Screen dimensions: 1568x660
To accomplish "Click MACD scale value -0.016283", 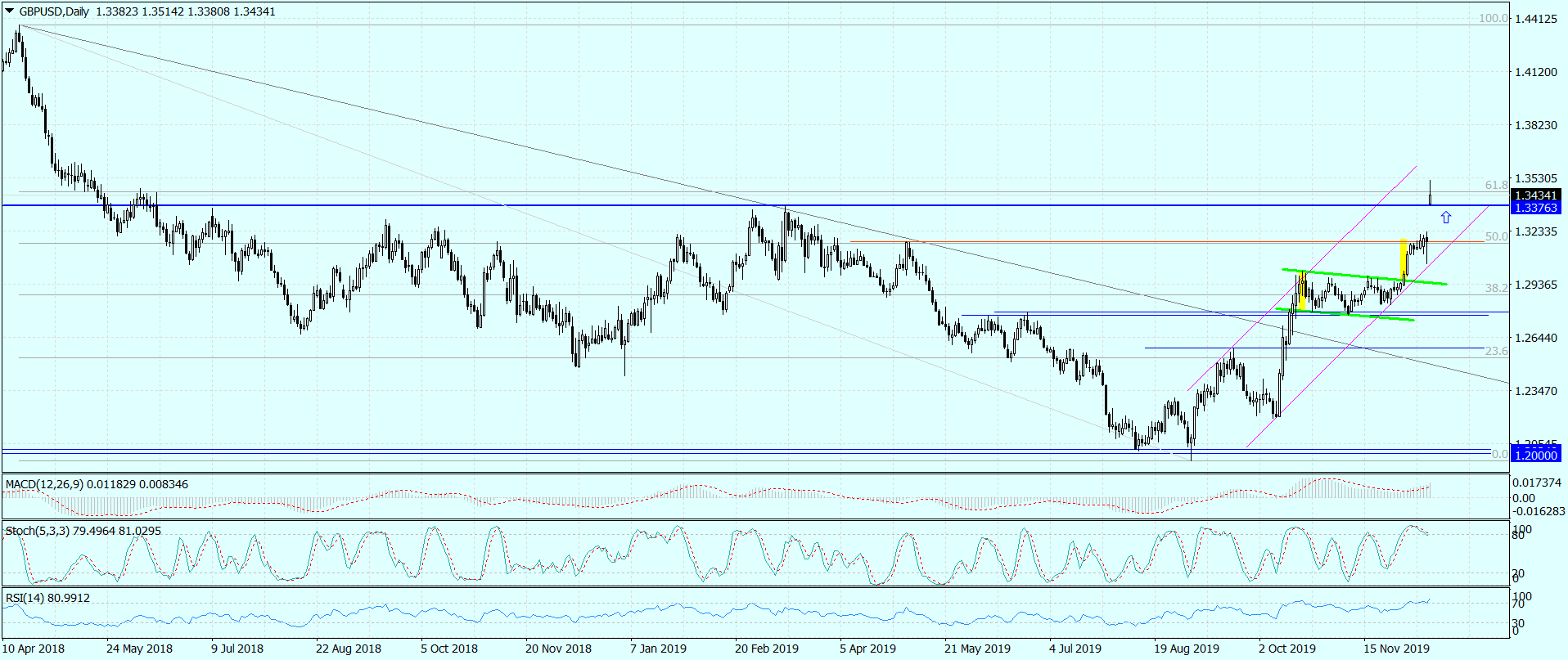I will (x=1538, y=511).
